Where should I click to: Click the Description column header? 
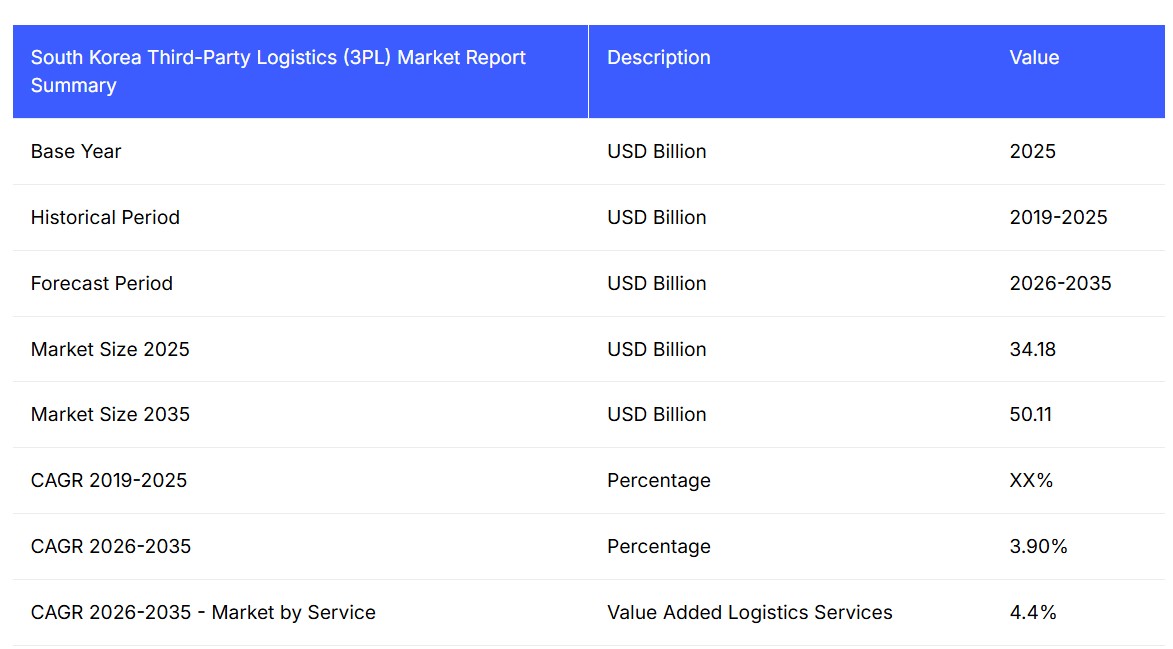659,58
